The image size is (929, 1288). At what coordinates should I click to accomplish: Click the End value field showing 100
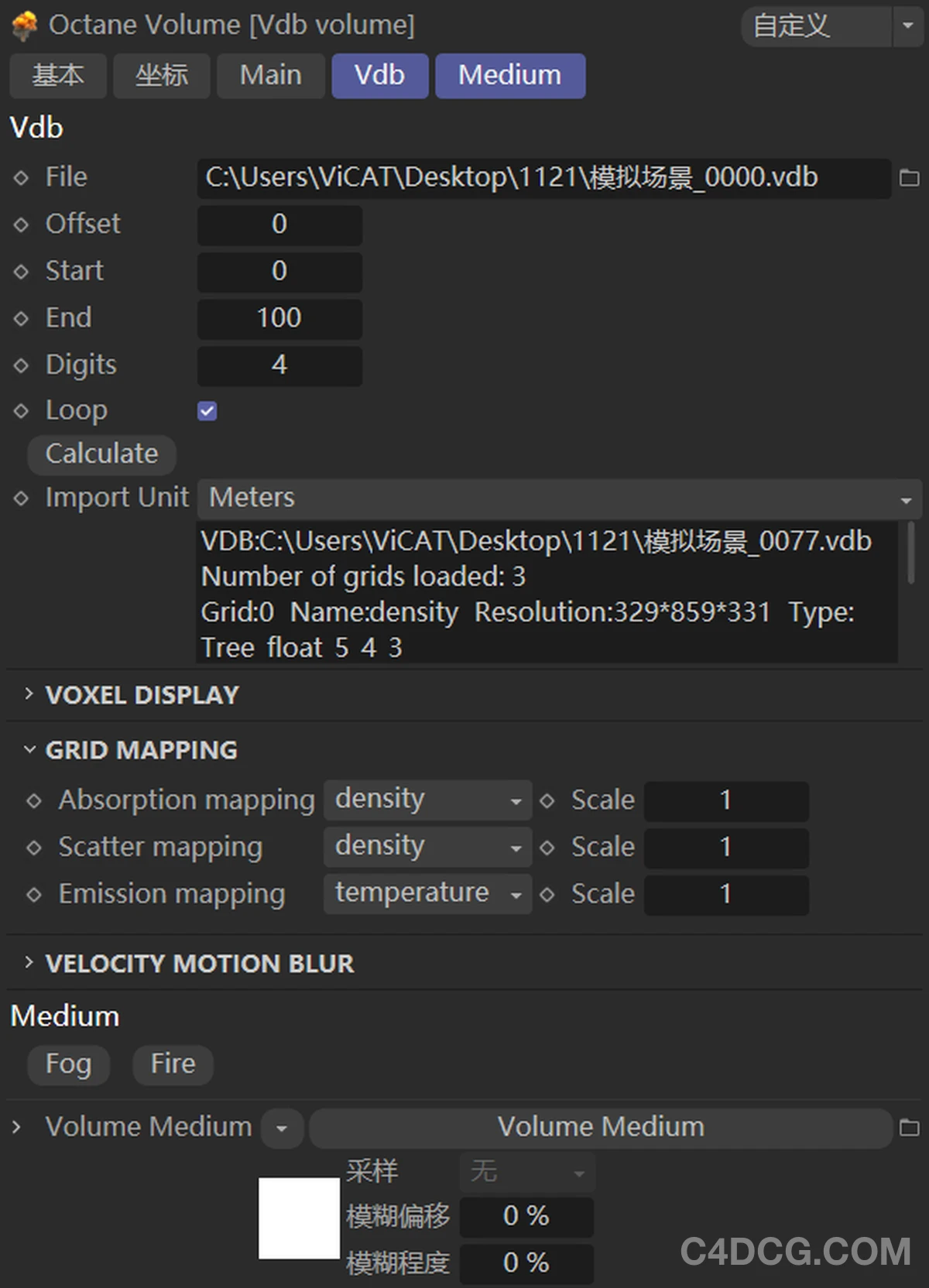tap(279, 319)
